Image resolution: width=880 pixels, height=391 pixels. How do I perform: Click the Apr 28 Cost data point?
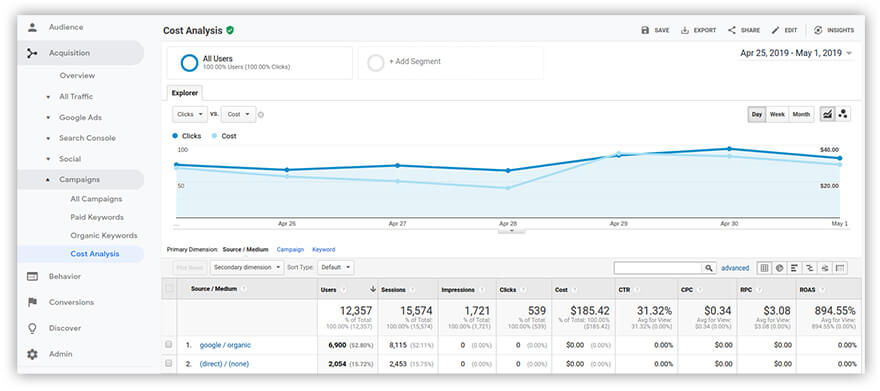pos(508,188)
